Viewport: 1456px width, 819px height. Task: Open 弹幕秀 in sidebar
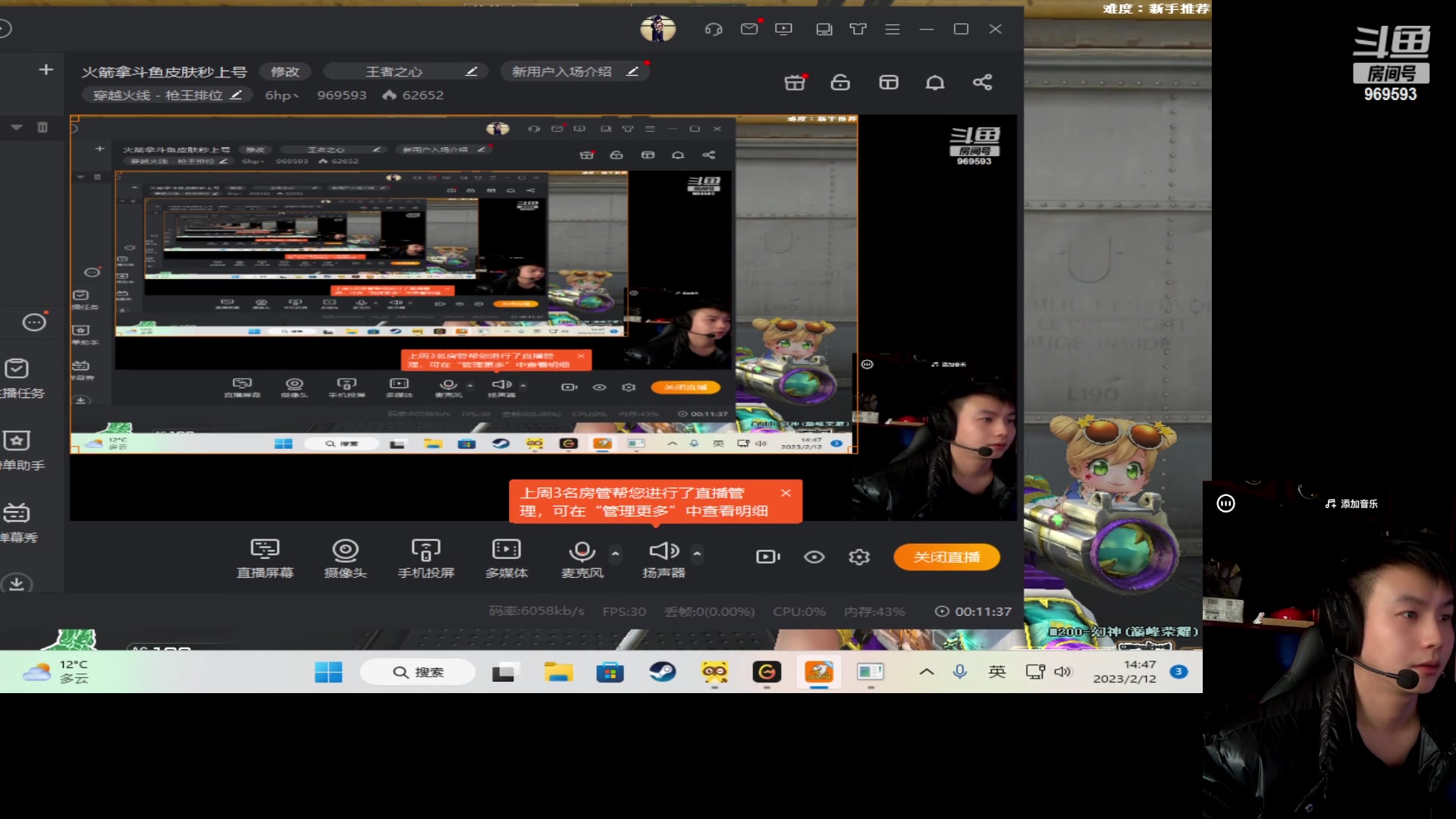point(19,522)
